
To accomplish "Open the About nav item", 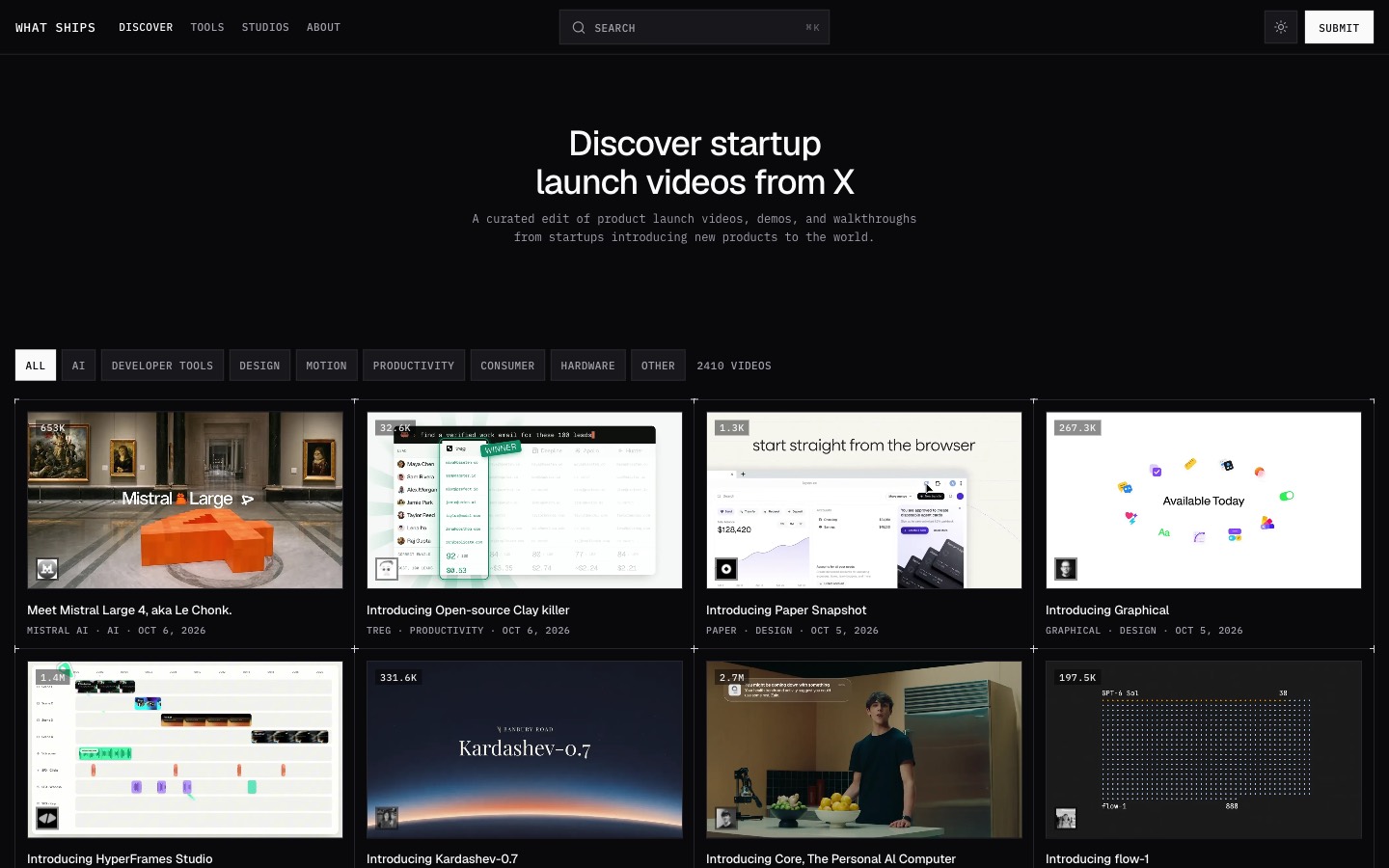I will [323, 27].
